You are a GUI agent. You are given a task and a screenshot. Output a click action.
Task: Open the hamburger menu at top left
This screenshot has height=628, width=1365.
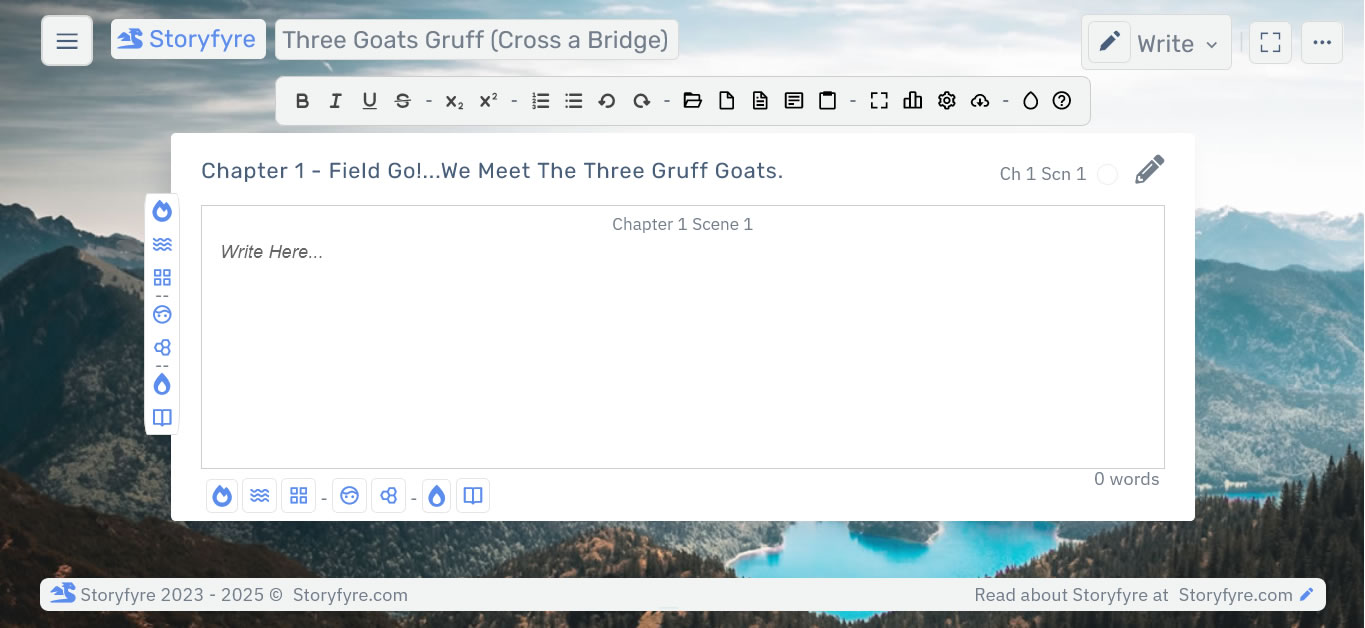66,40
